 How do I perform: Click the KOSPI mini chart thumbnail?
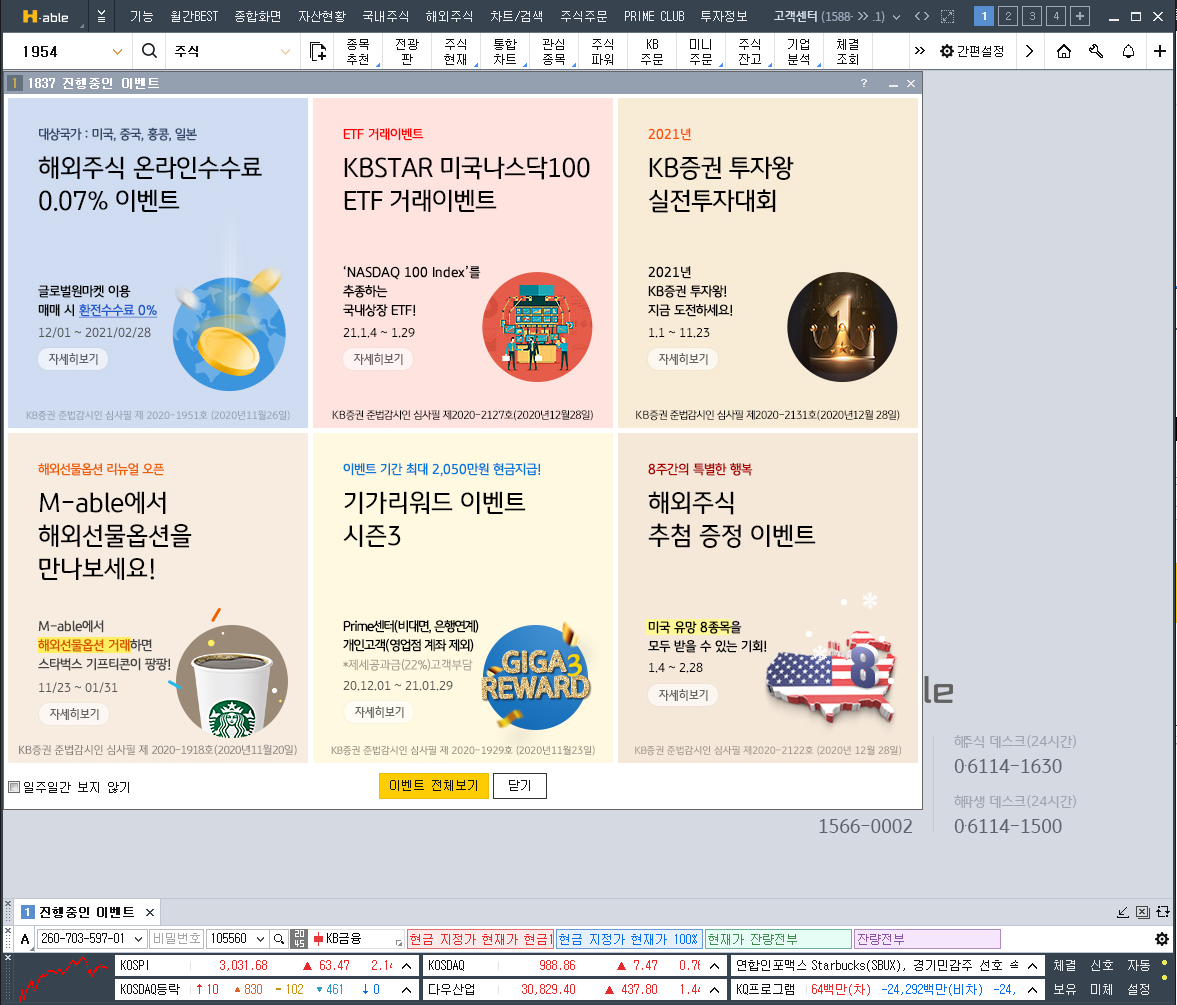click(62, 978)
